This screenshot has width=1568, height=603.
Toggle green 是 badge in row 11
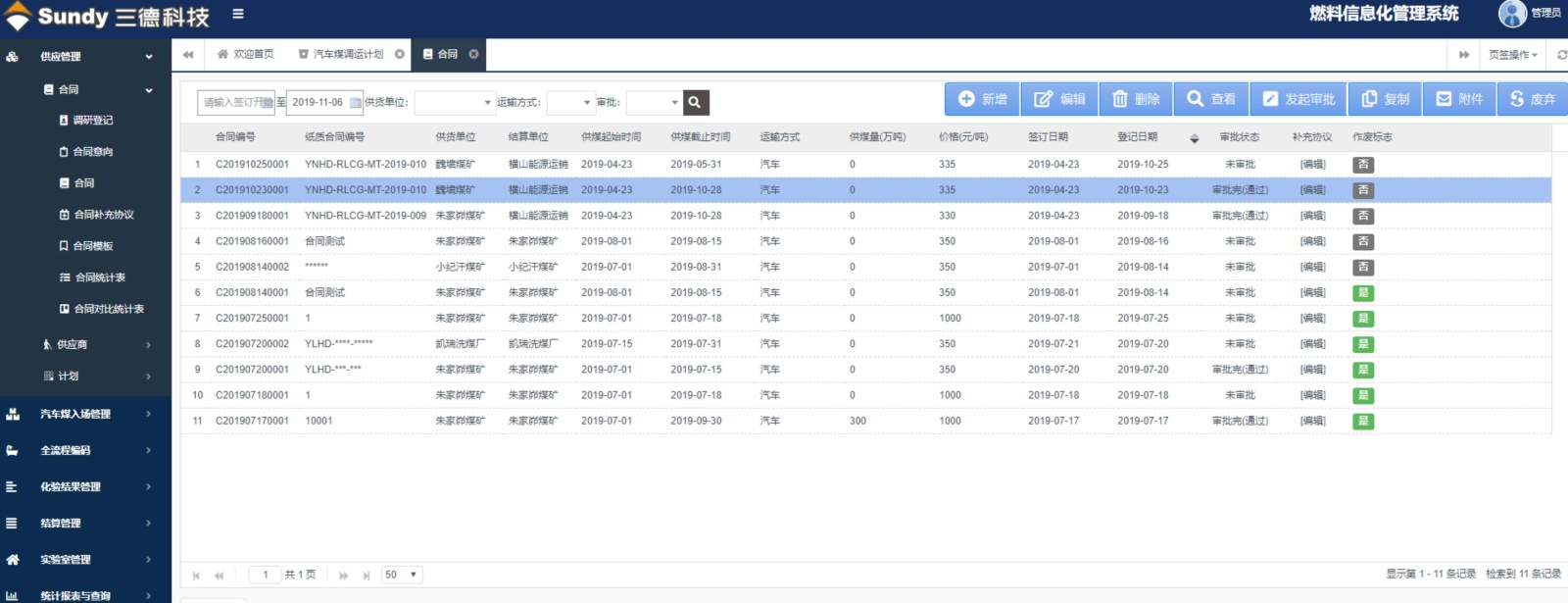1363,422
